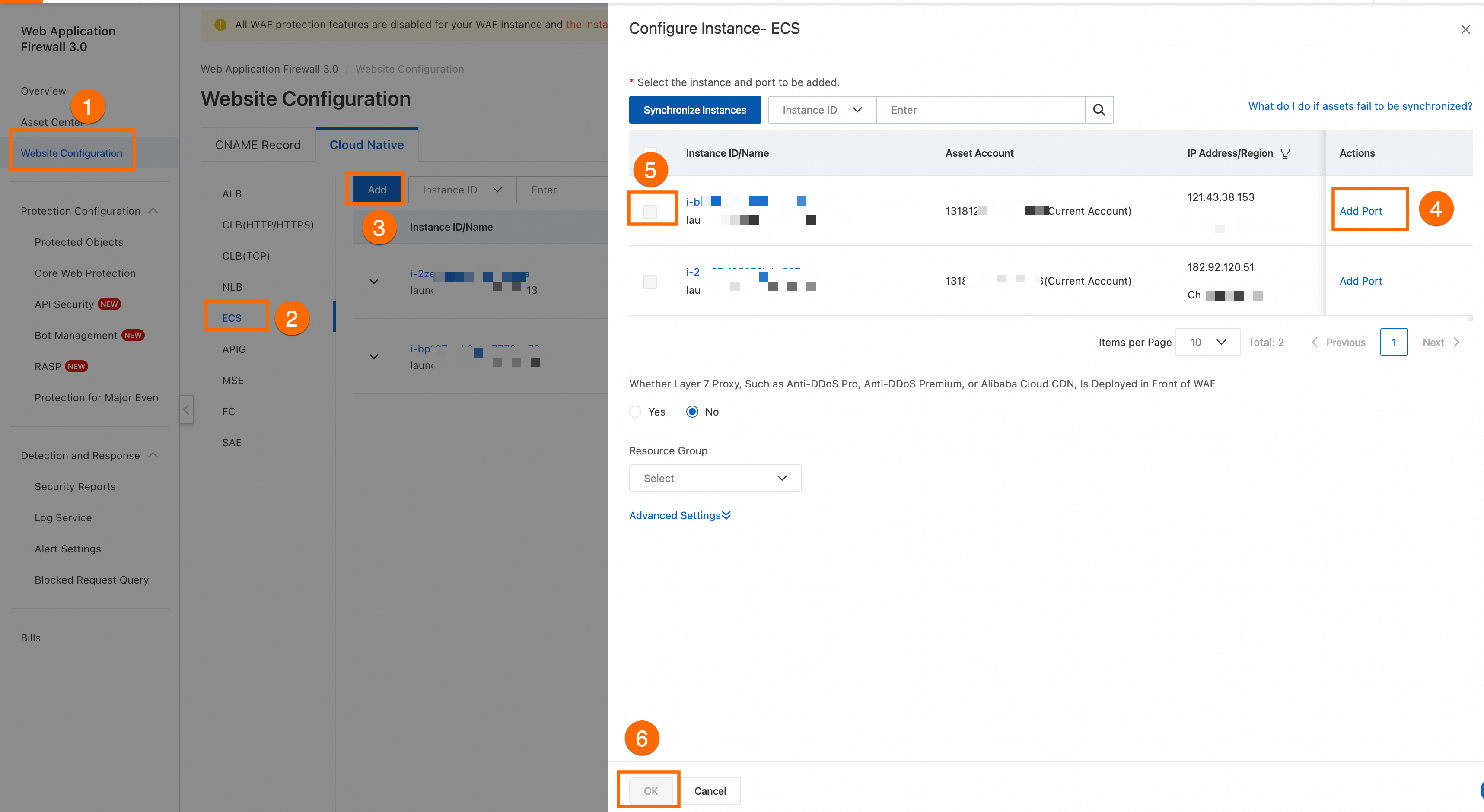This screenshot has width=1484, height=812.
Task: Click the search magnifier icon
Action: [1099, 109]
